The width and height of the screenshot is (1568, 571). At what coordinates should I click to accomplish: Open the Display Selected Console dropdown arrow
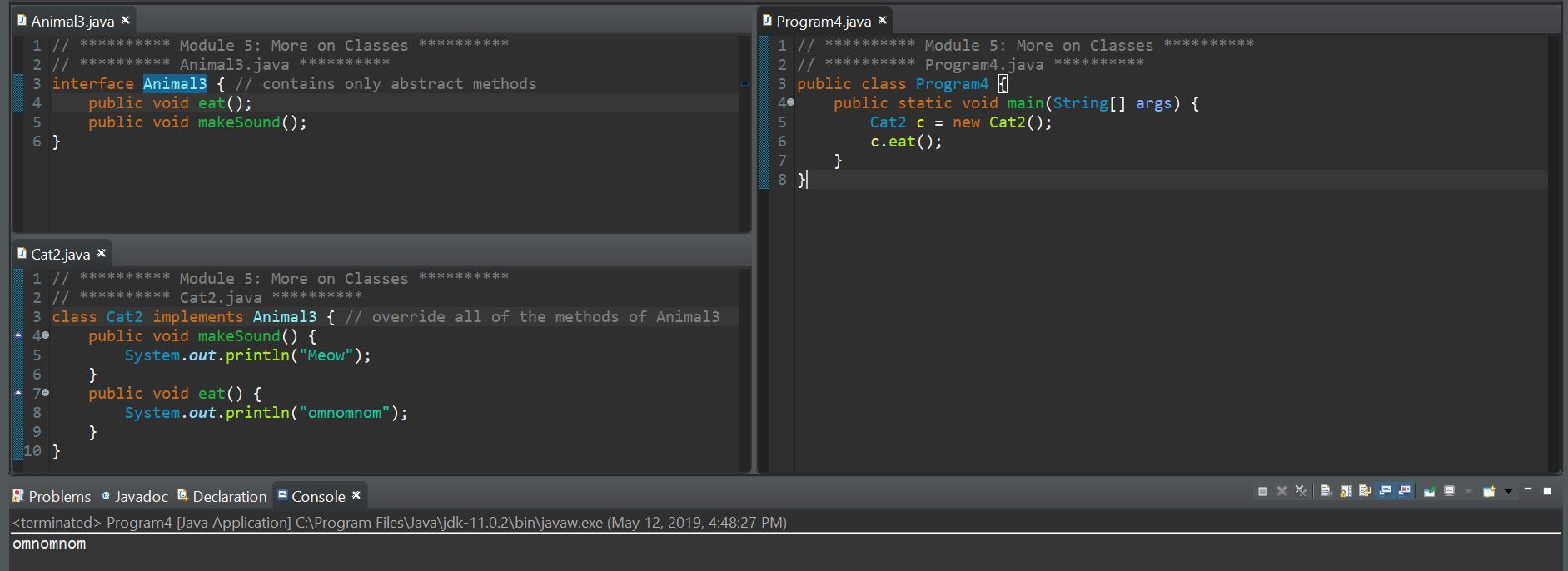(x=1468, y=491)
